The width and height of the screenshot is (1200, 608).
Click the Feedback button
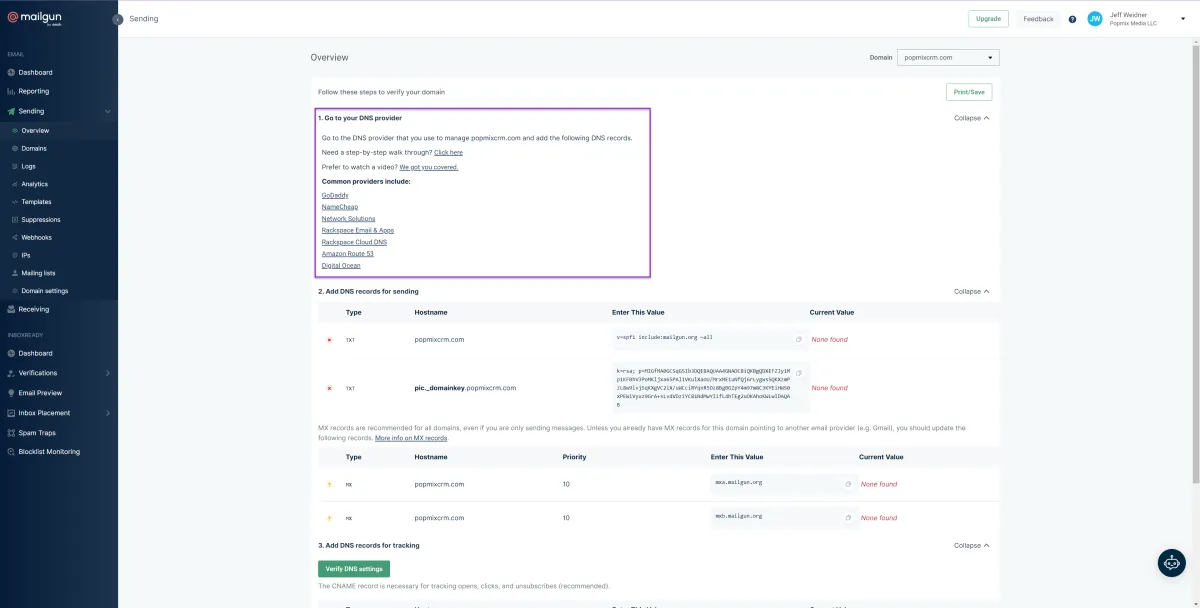(x=1038, y=19)
